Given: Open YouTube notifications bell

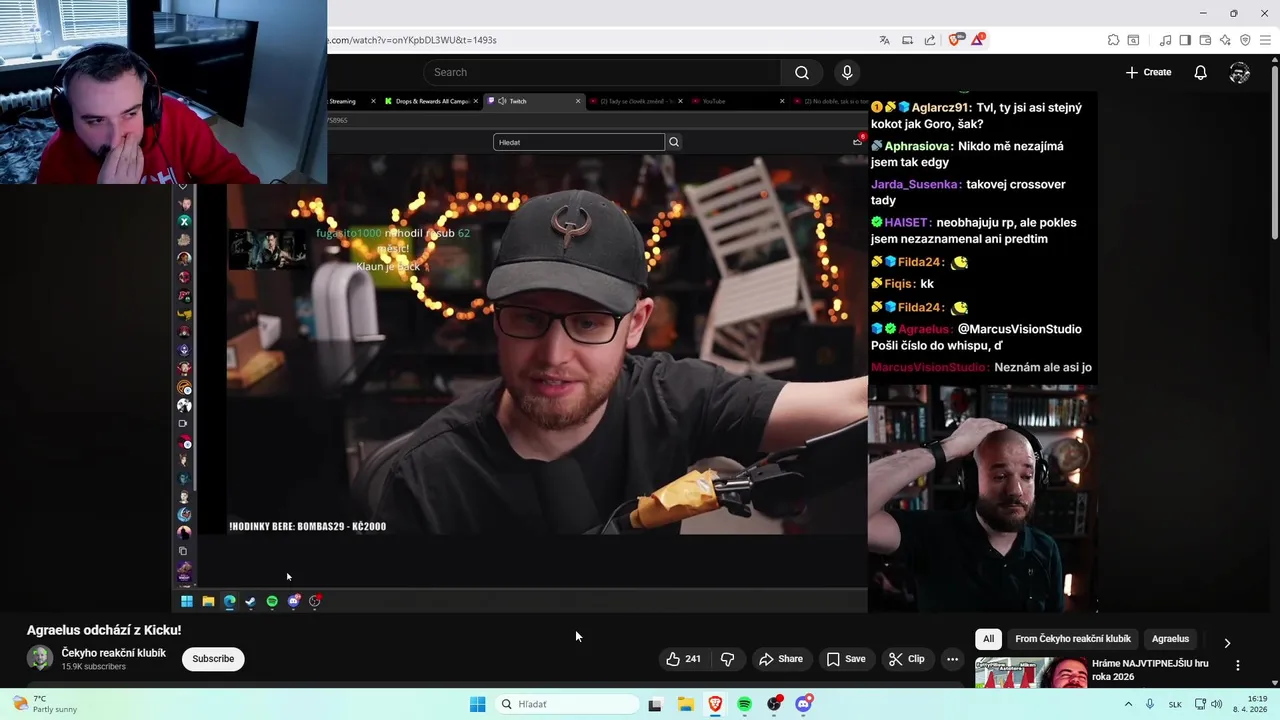Looking at the screenshot, I should (1200, 72).
